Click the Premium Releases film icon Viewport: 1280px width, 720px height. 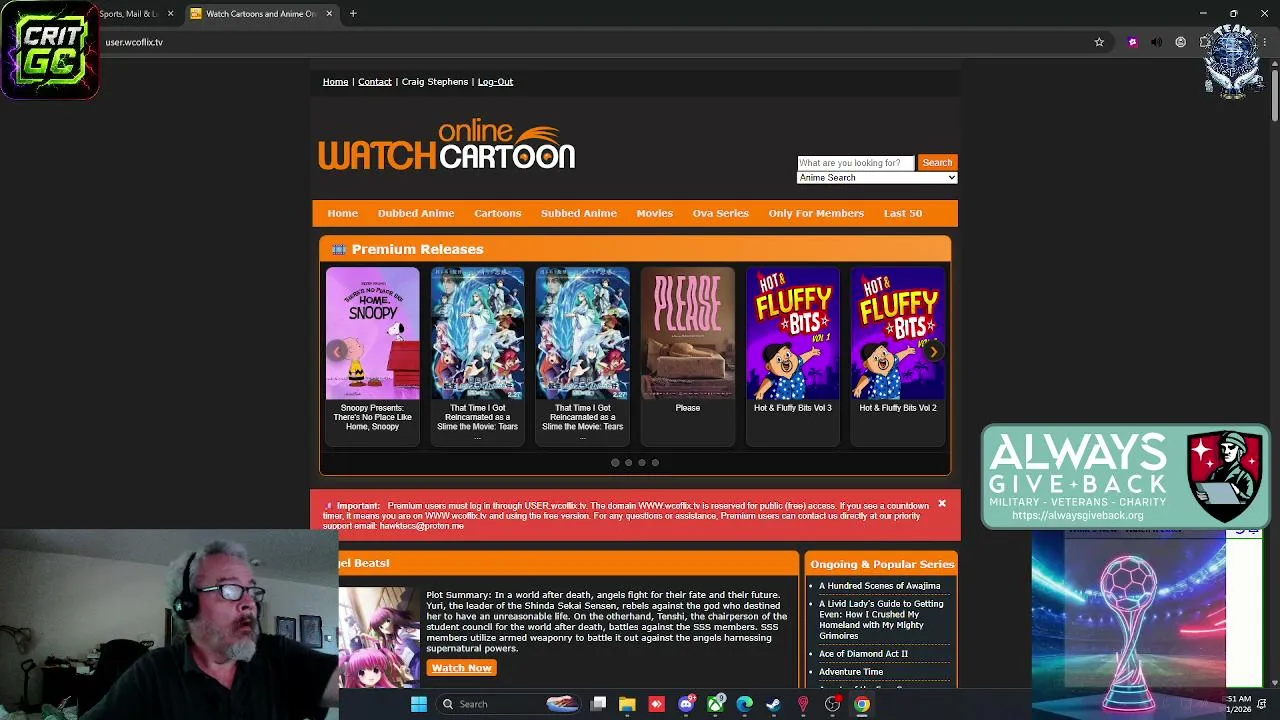[339, 249]
